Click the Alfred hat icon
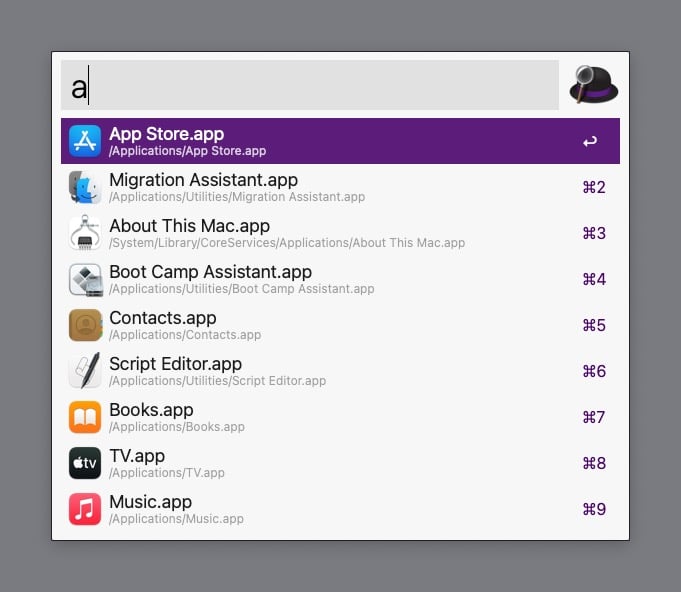Screen dimensions: 681x592 click(593, 85)
